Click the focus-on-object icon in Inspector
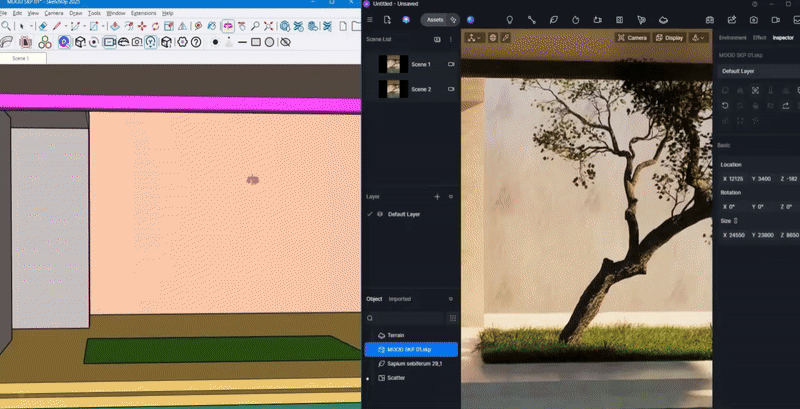 [755, 90]
